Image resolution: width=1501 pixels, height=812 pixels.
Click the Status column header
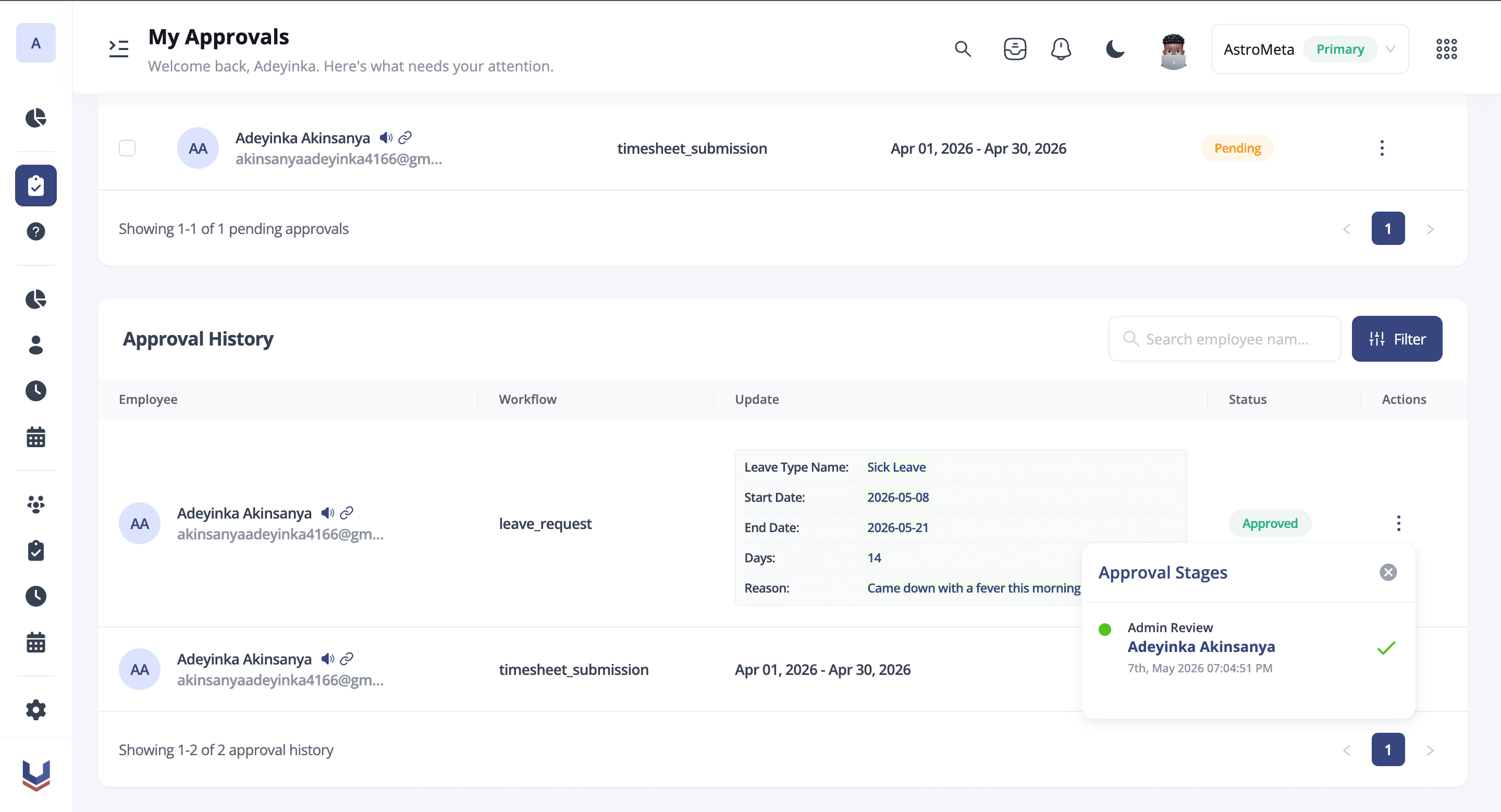tap(1248, 399)
